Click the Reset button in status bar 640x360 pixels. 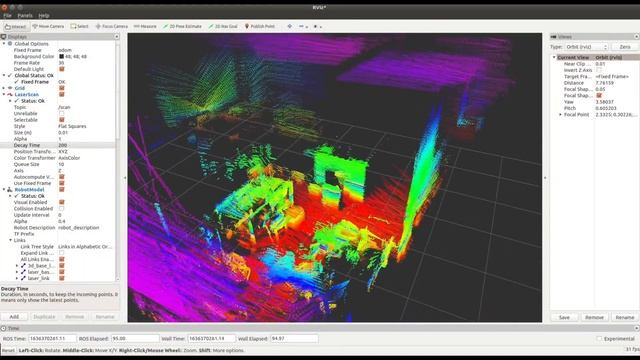coord(8,350)
